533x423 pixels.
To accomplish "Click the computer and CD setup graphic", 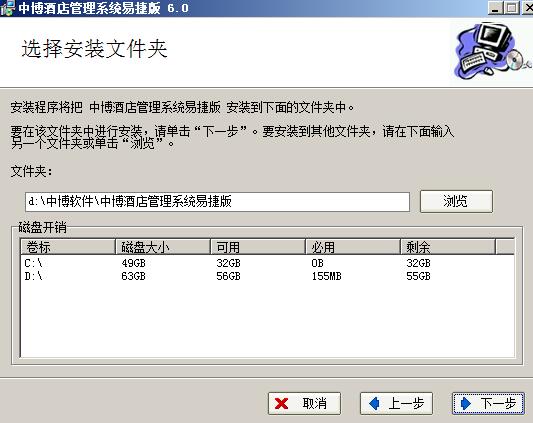I will (x=492, y=51).
